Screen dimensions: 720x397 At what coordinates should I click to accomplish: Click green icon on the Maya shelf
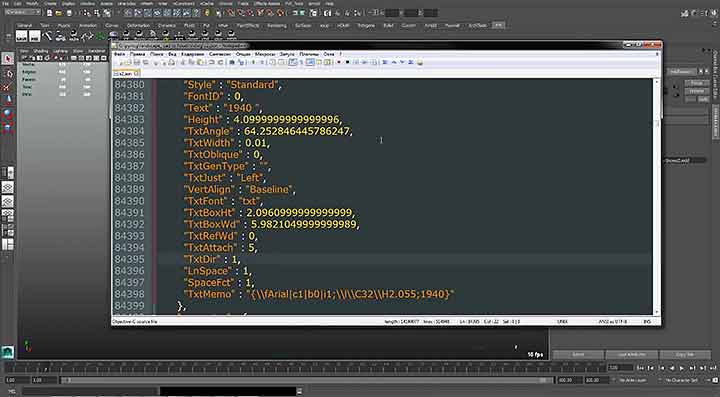point(101,36)
